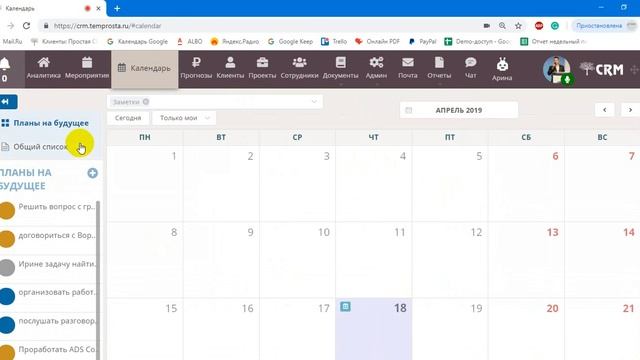Add new future plan with plus icon
The height and width of the screenshot is (360, 640).
[93, 173]
